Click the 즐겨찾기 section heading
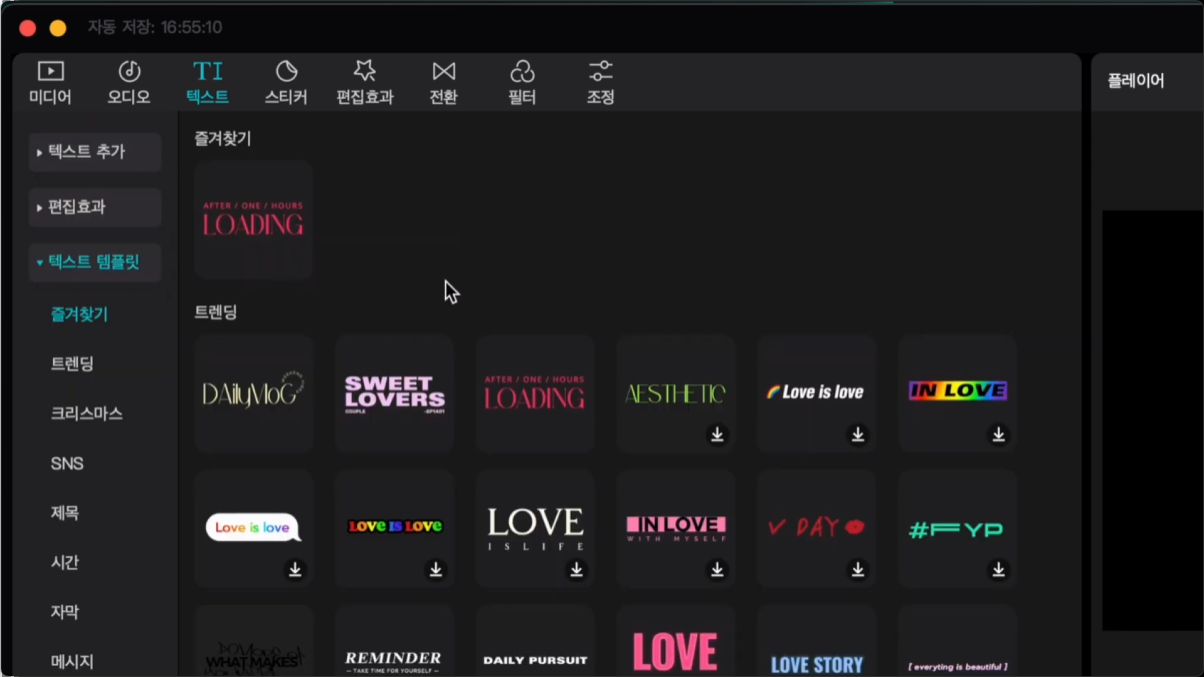Screen dimensions: 1204x677 tap(223, 139)
